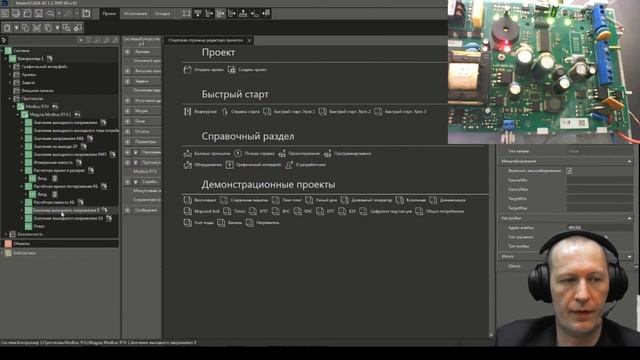Click the Дизельный генератор demo project icon
This screenshot has width=640, height=360.
(344, 200)
